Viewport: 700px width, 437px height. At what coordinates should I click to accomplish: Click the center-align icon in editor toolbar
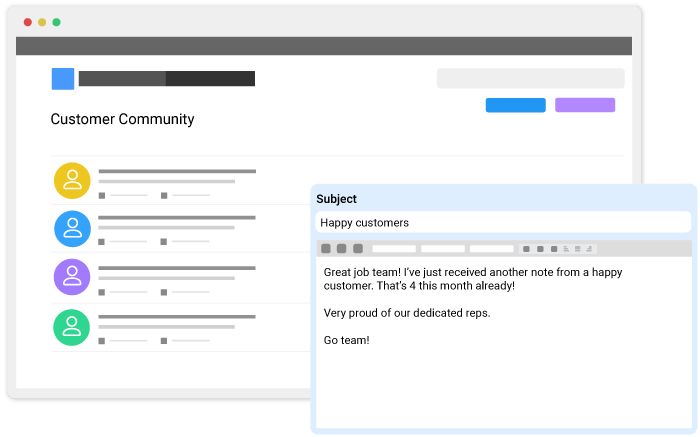click(x=578, y=249)
